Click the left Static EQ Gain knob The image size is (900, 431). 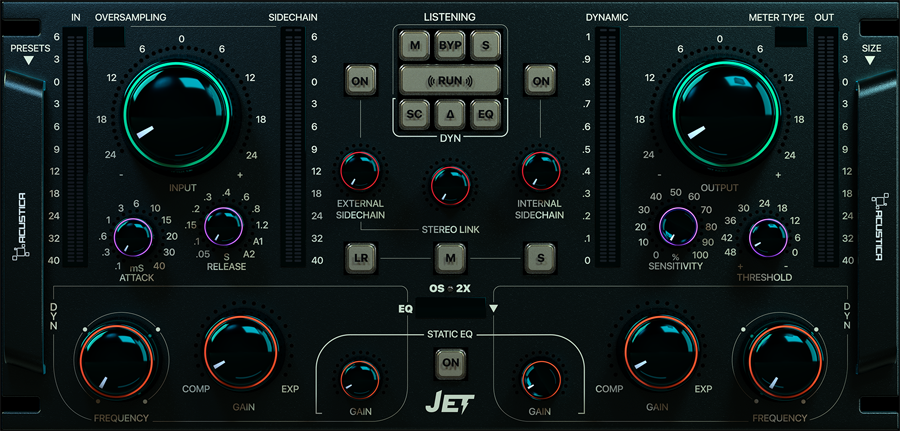(359, 380)
